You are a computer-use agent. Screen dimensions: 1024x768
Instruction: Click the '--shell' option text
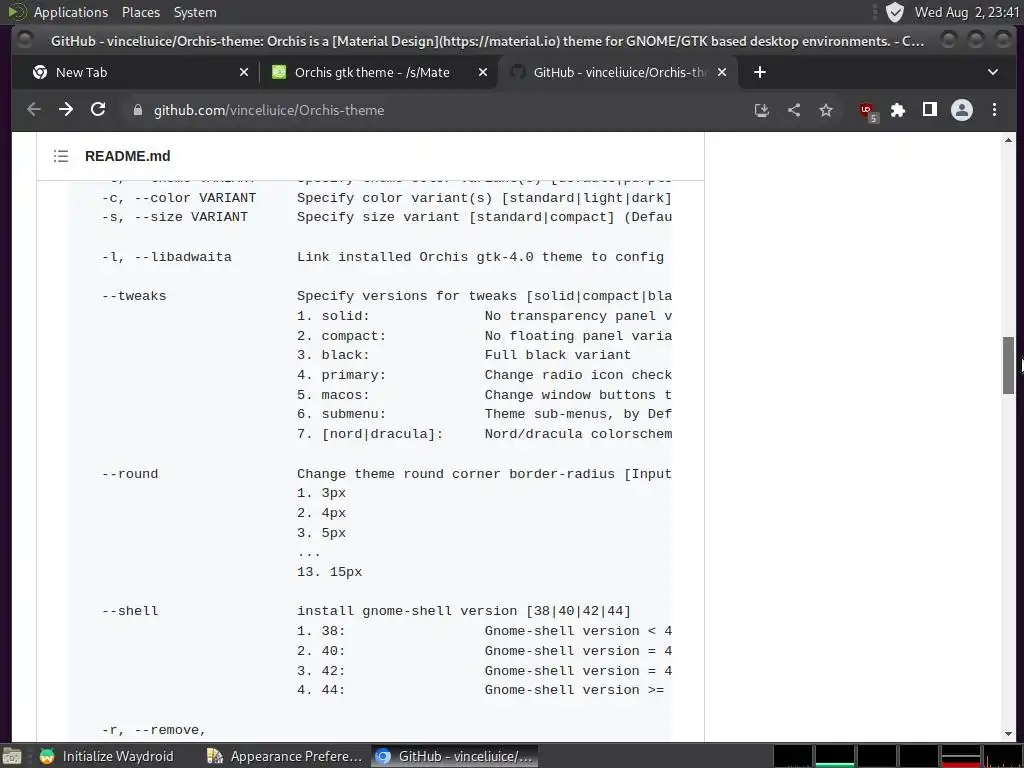point(130,611)
